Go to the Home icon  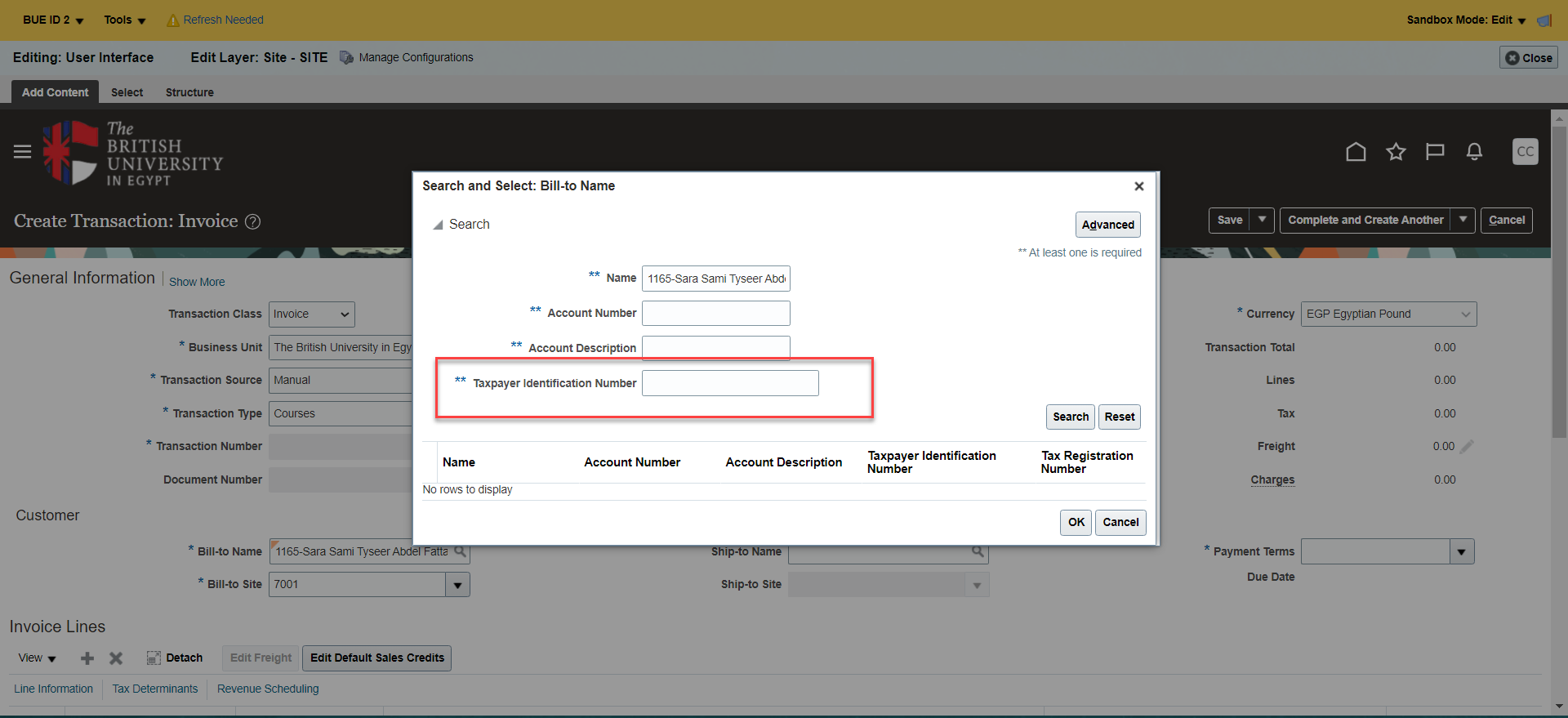[x=1356, y=152]
